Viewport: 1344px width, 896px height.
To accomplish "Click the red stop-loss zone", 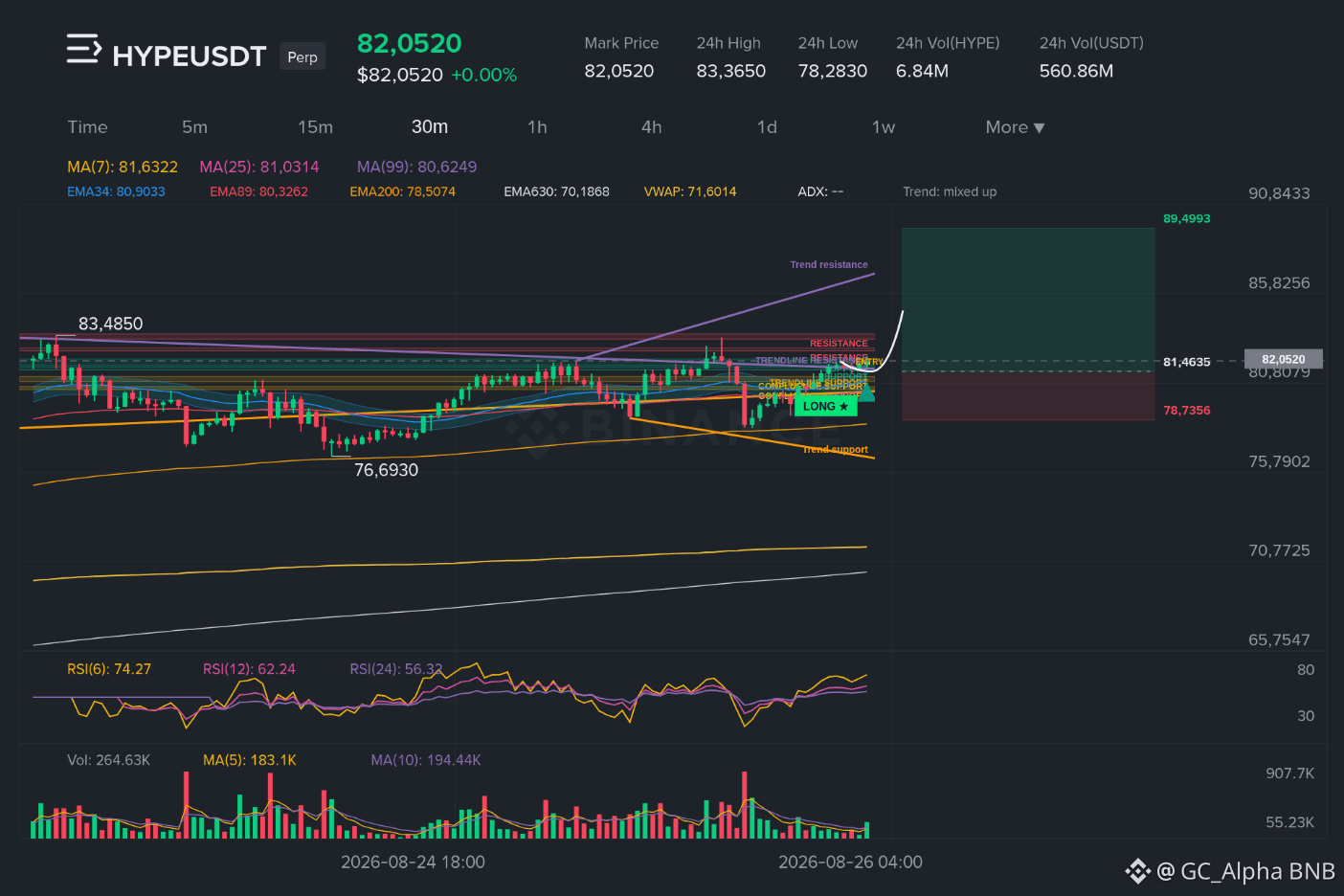I will coord(1028,395).
